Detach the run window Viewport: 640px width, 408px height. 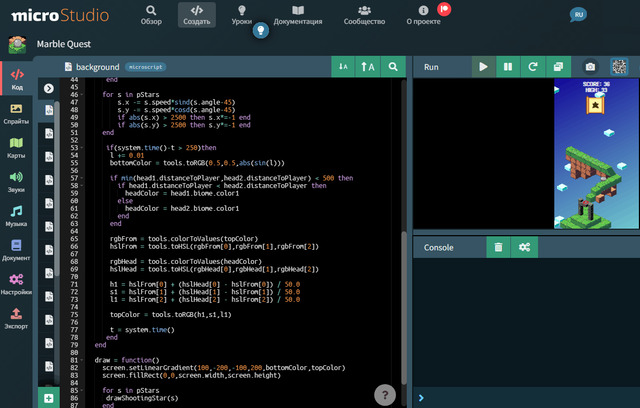pos(558,67)
